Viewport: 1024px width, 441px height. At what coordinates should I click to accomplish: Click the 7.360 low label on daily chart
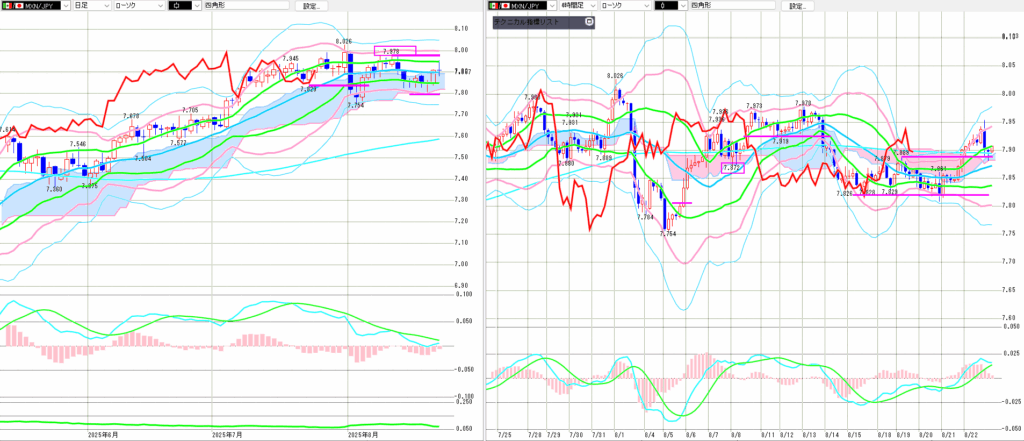tap(55, 189)
